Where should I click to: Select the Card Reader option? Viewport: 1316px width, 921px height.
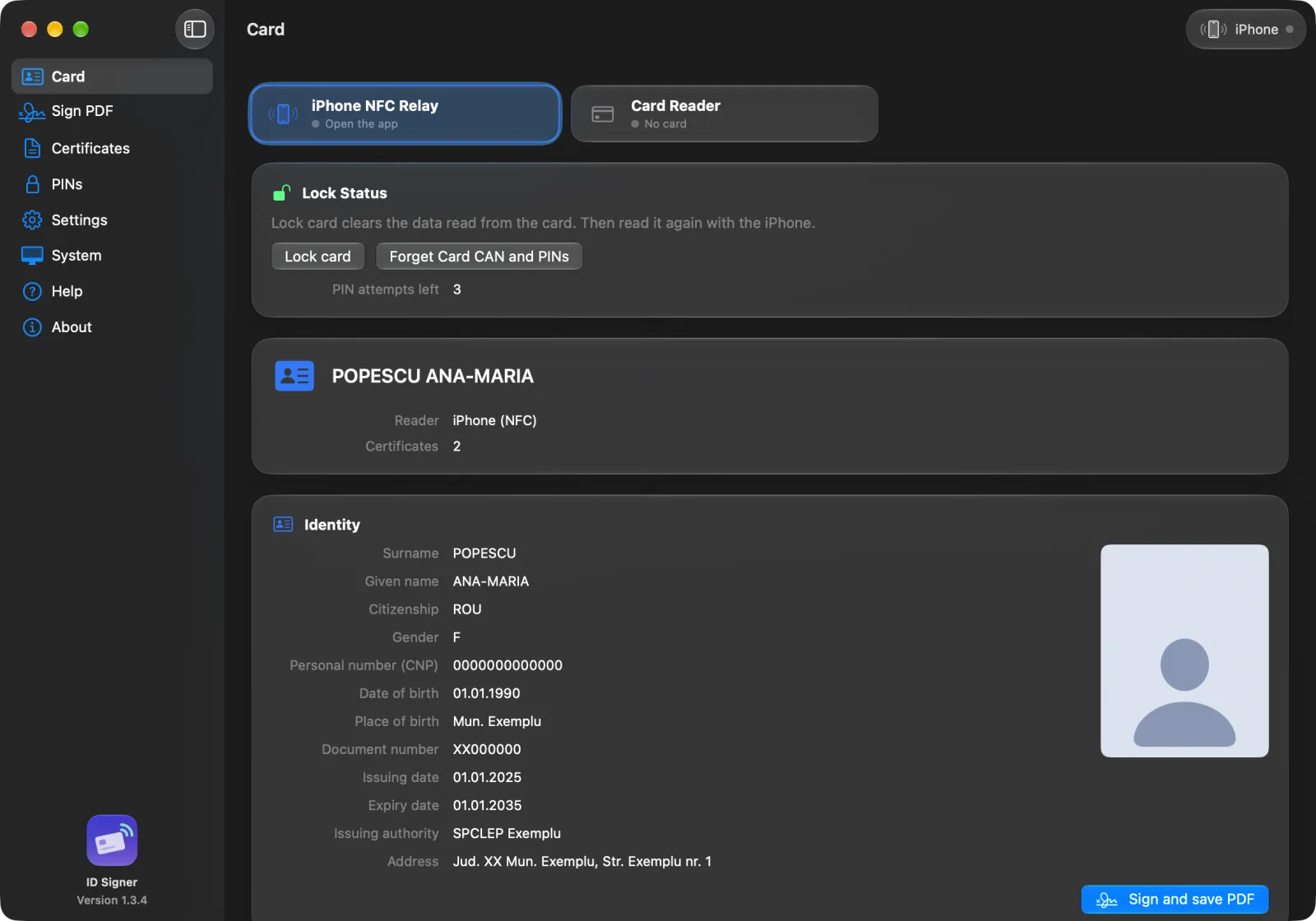pyautogui.click(x=724, y=113)
